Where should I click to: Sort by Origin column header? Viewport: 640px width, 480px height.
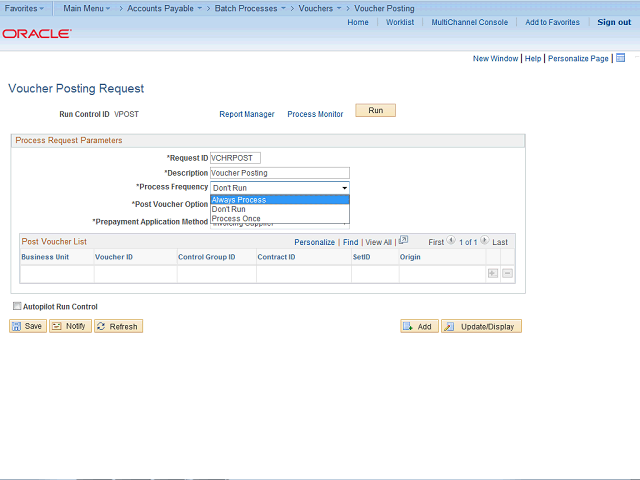click(410, 257)
